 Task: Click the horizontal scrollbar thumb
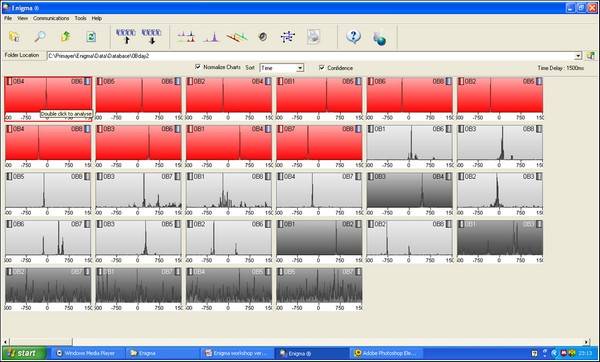[x=41, y=341]
